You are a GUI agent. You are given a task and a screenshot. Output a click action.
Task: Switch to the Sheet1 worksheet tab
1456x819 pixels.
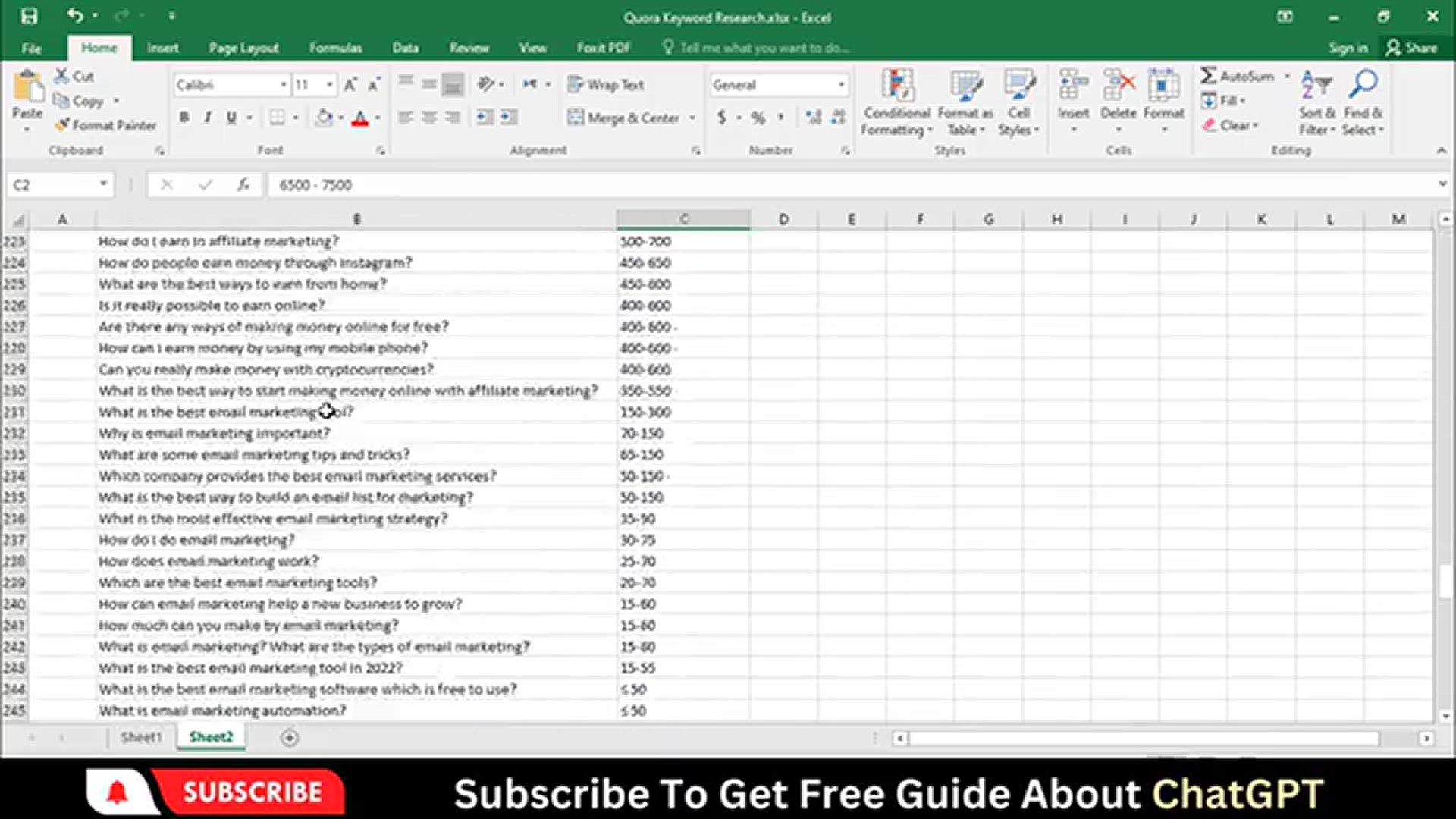point(141,737)
